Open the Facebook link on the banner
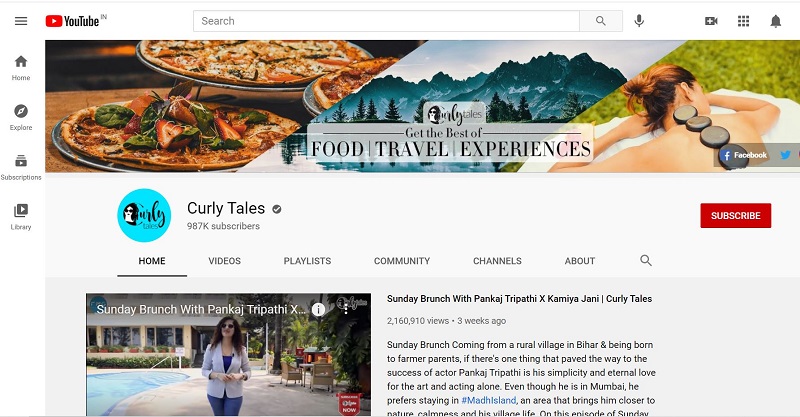Image resolution: width=800 pixels, height=417 pixels. point(743,155)
